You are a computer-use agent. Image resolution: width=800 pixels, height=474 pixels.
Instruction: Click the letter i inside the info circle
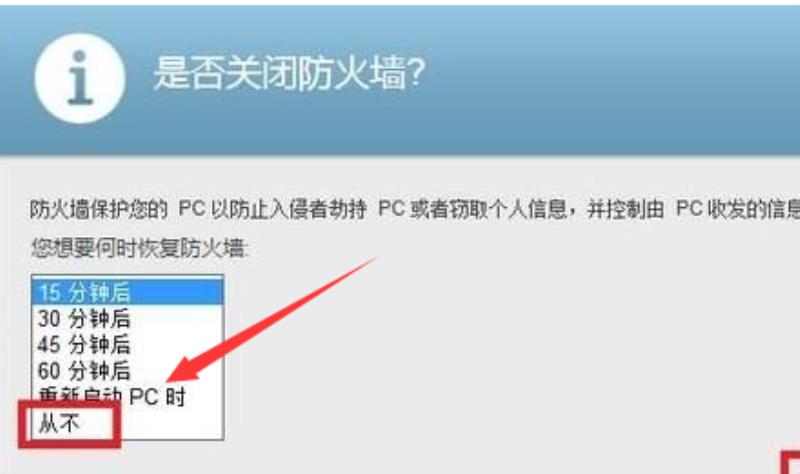click(x=80, y=78)
